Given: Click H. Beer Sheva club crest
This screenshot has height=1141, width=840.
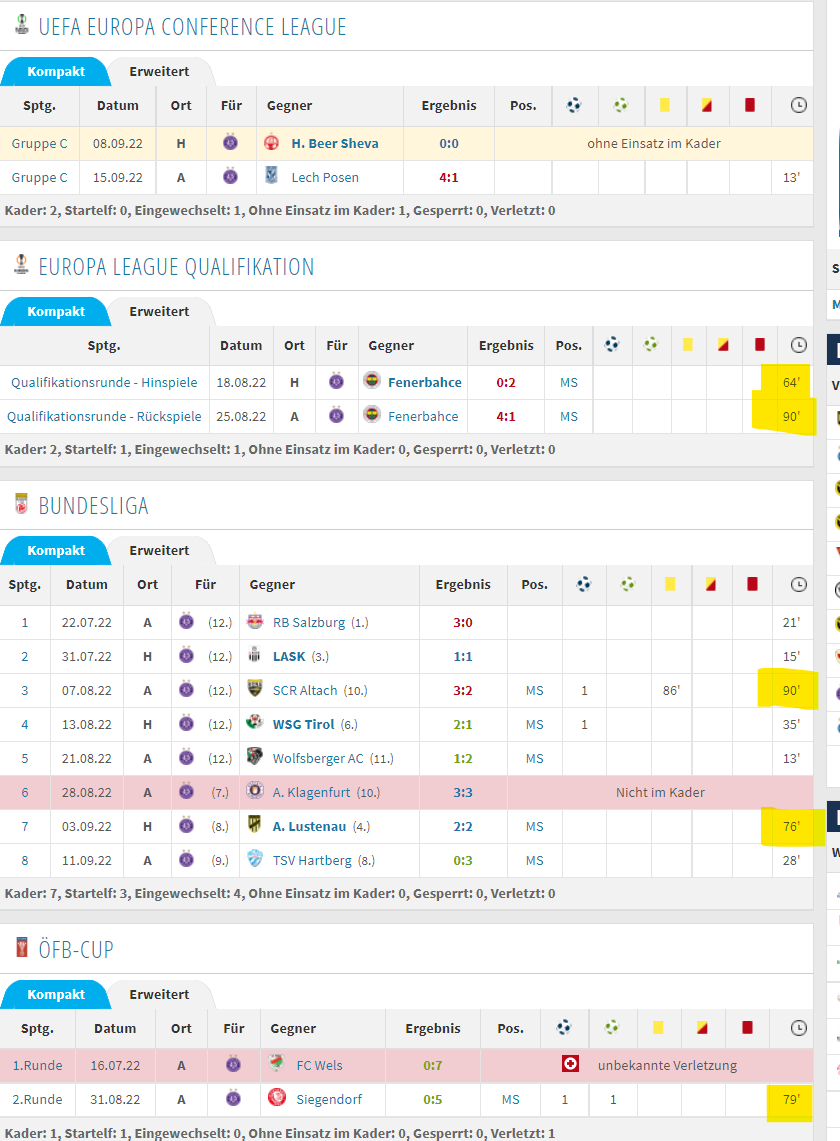Looking at the screenshot, I should tap(272, 143).
